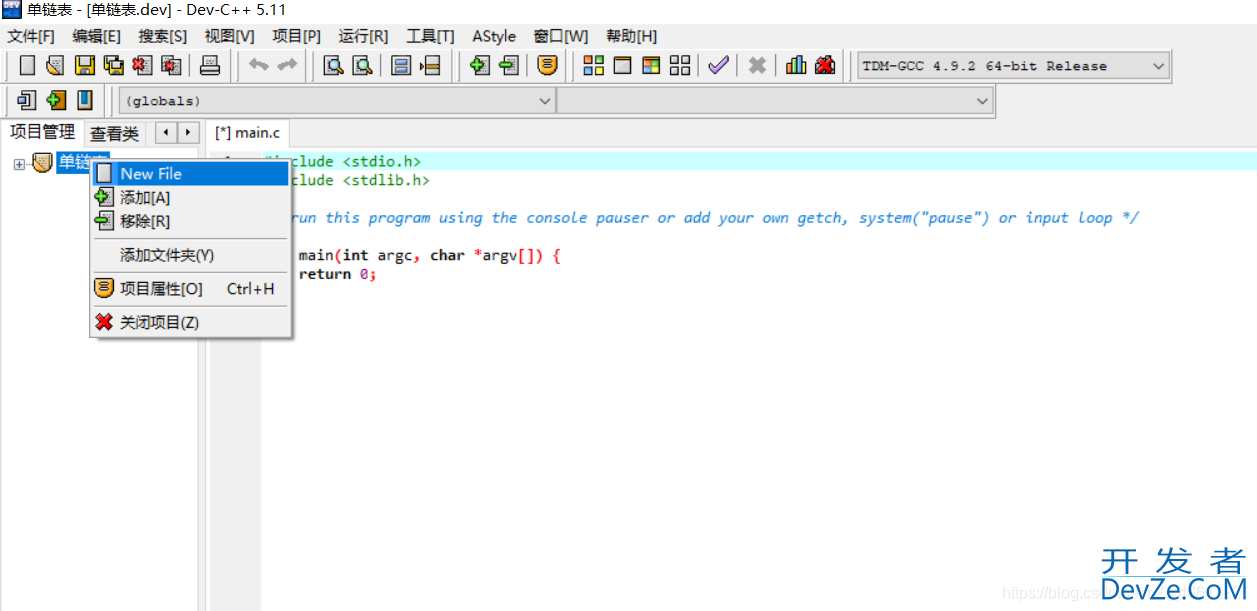The height and width of the screenshot is (611, 1257).
Task: Click the main(int argc, char *argv[]) line
Action: 429,255
